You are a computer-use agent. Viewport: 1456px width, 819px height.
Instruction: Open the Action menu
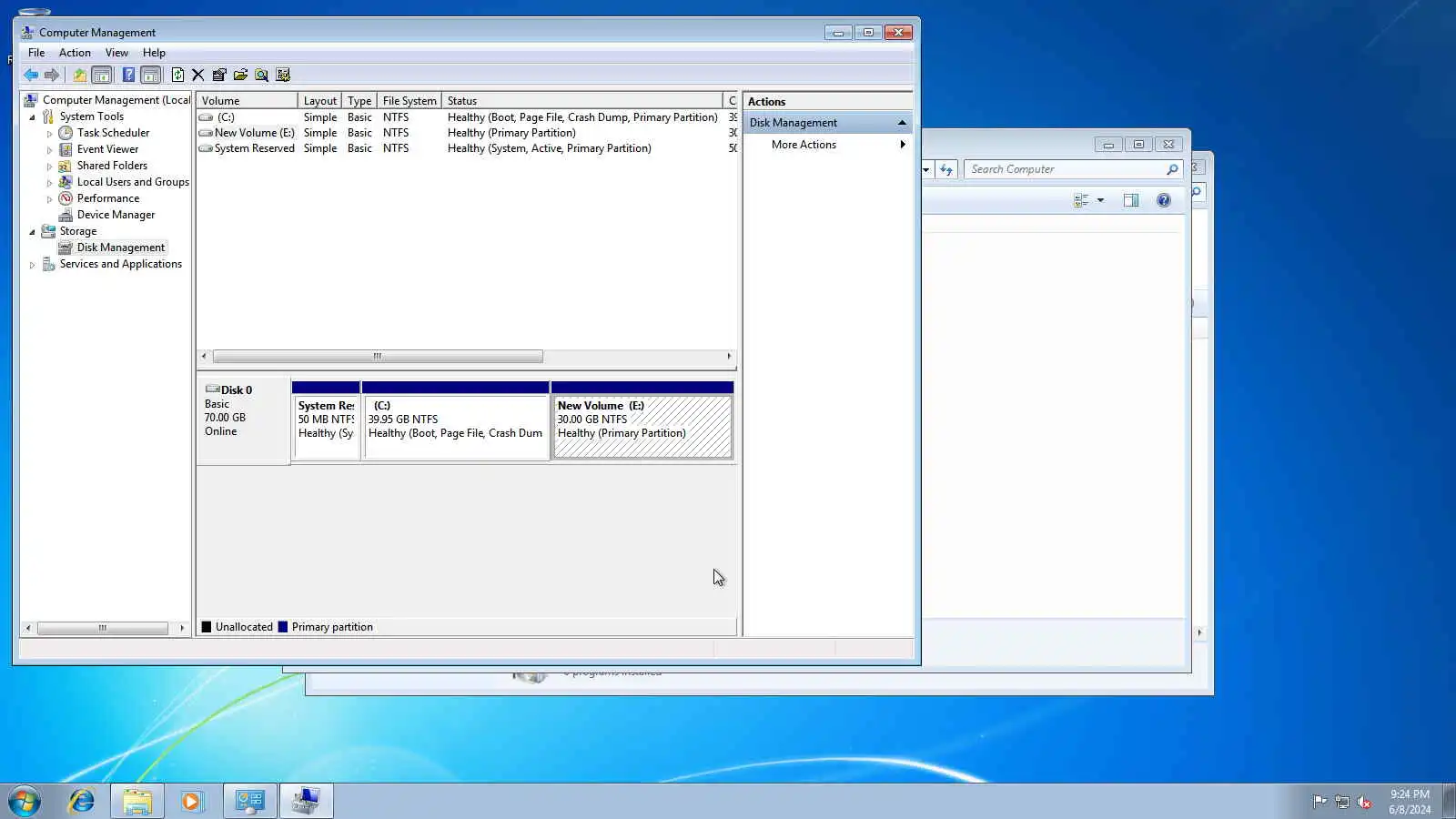click(x=75, y=53)
